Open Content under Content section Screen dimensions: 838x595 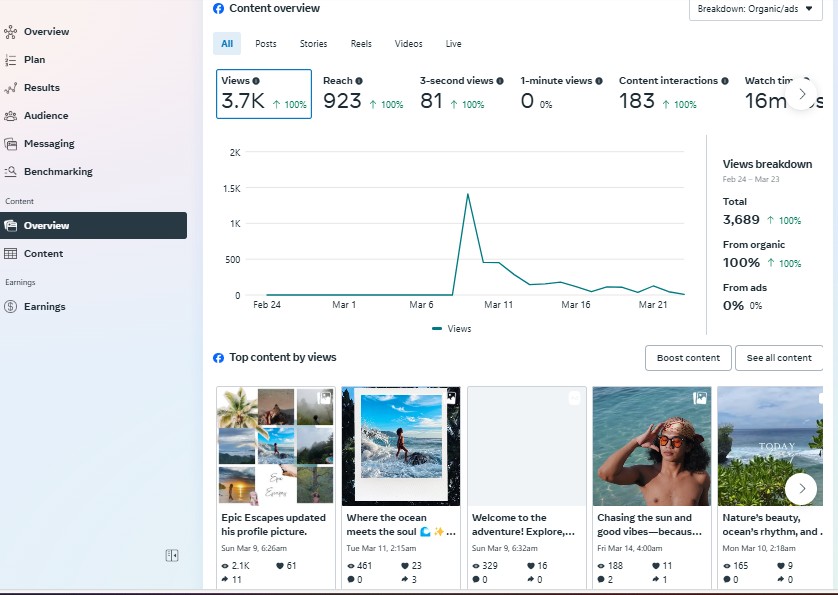43,253
